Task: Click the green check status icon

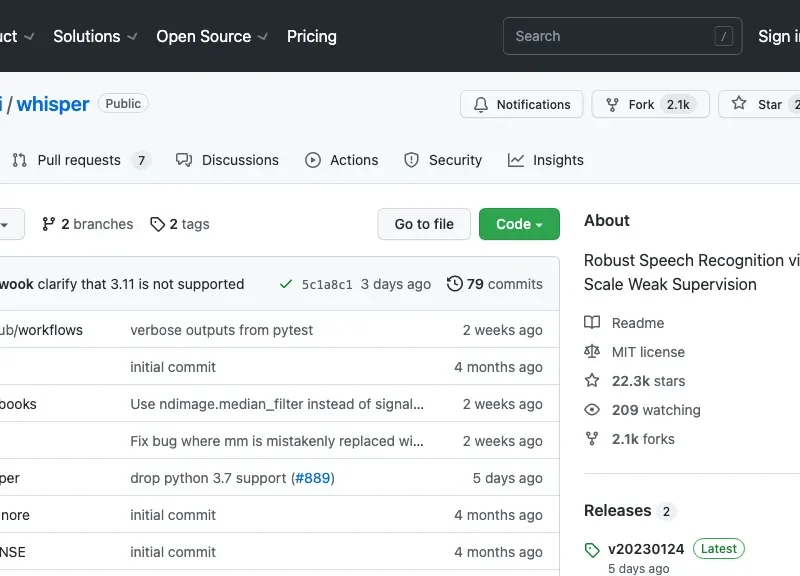Action: [286, 284]
